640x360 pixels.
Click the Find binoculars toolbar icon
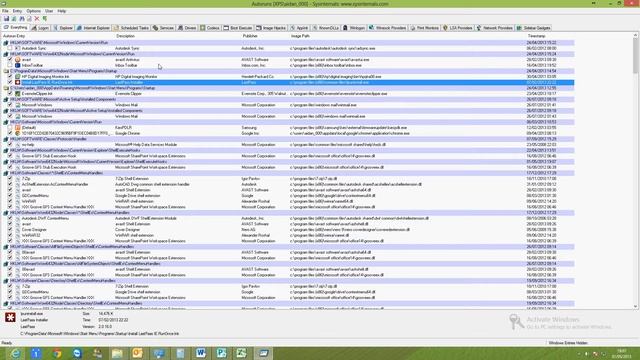point(22,19)
